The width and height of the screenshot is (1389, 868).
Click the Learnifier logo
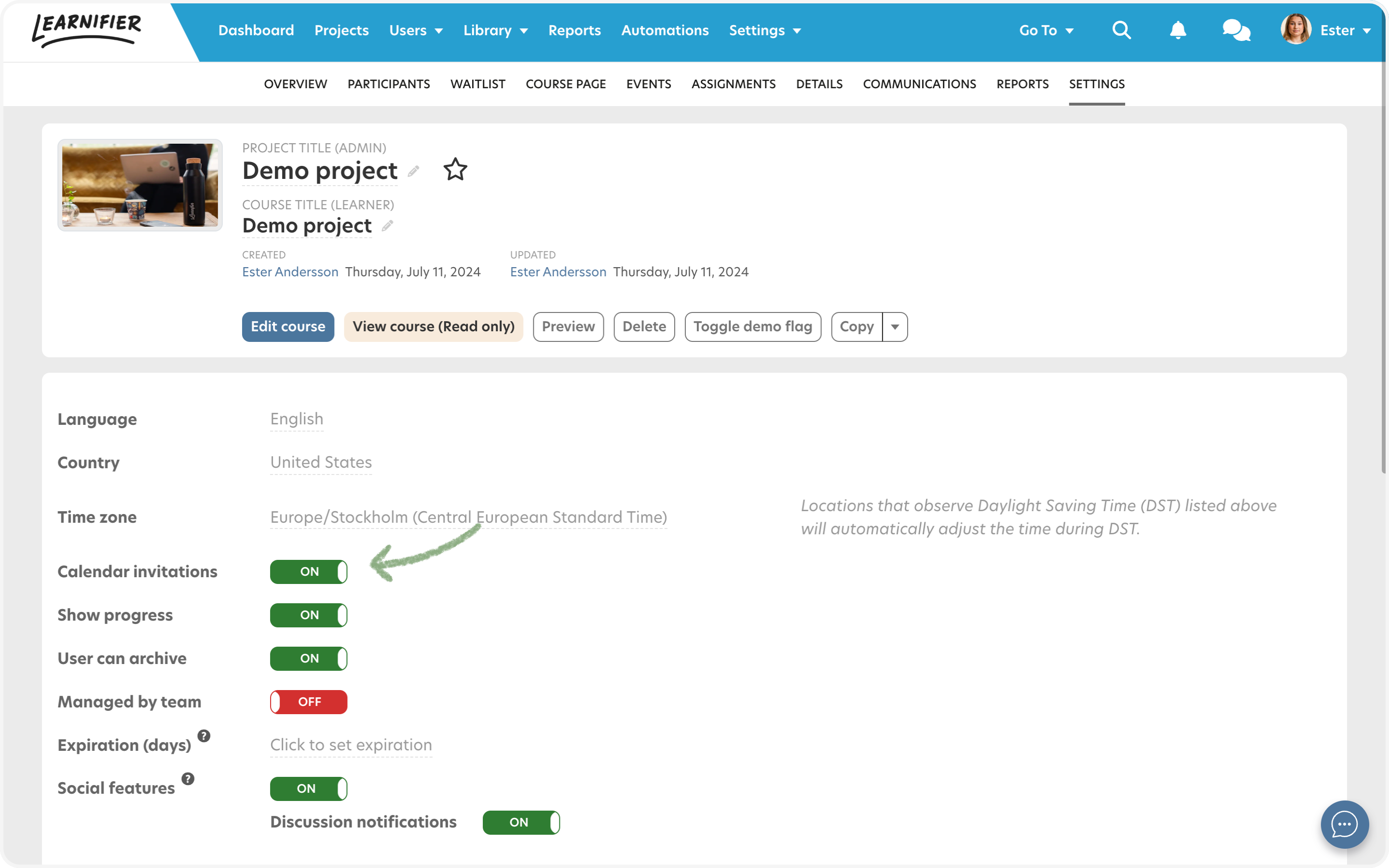(x=87, y=30)
